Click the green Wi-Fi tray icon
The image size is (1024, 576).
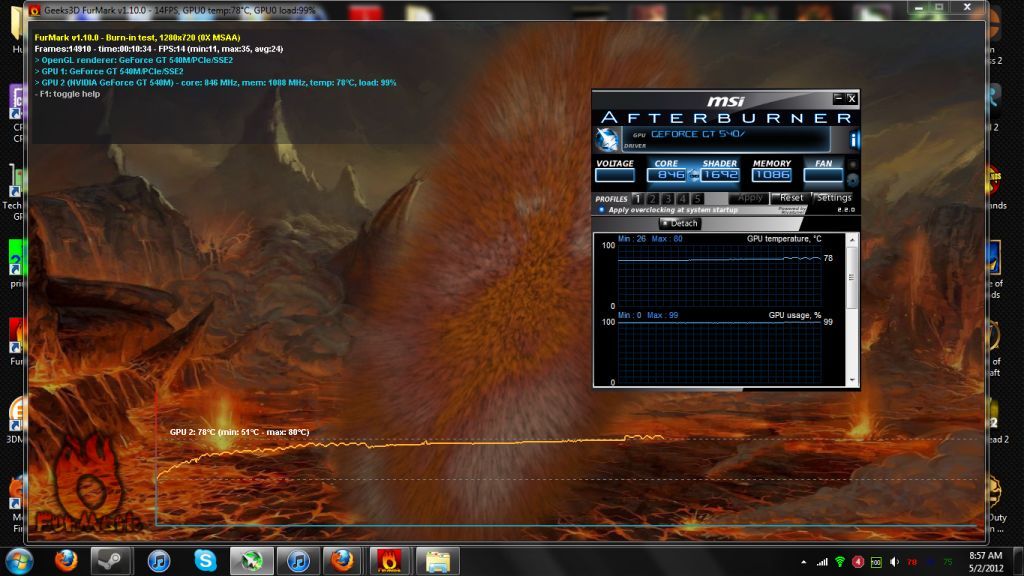(840, 562)
